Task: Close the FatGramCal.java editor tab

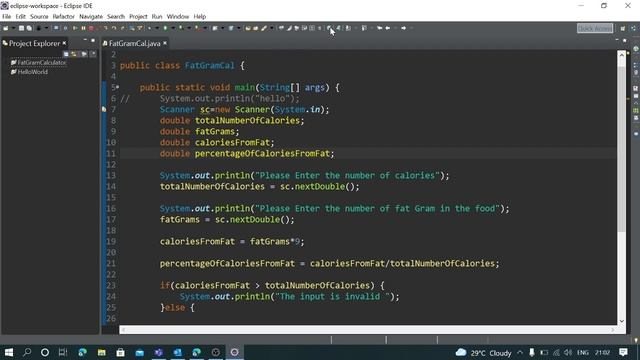Action: coord(165,43)
